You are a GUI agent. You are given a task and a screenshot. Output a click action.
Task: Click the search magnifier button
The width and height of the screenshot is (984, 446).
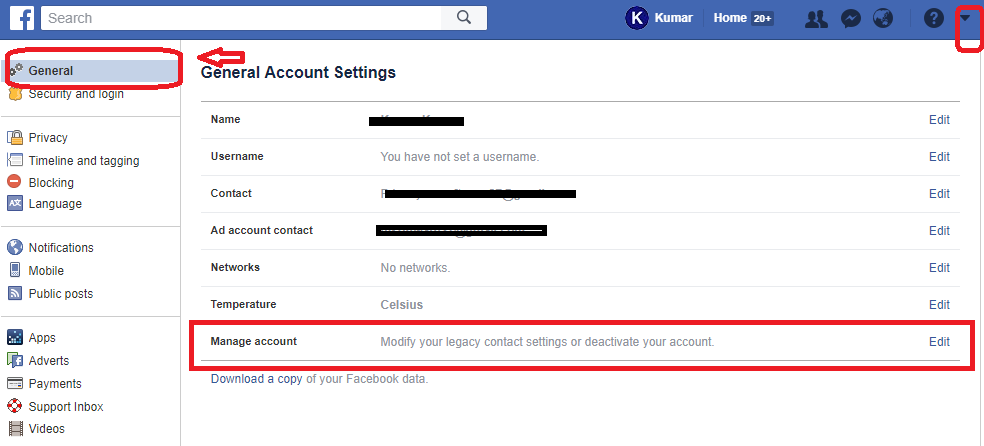click(464, 18)
